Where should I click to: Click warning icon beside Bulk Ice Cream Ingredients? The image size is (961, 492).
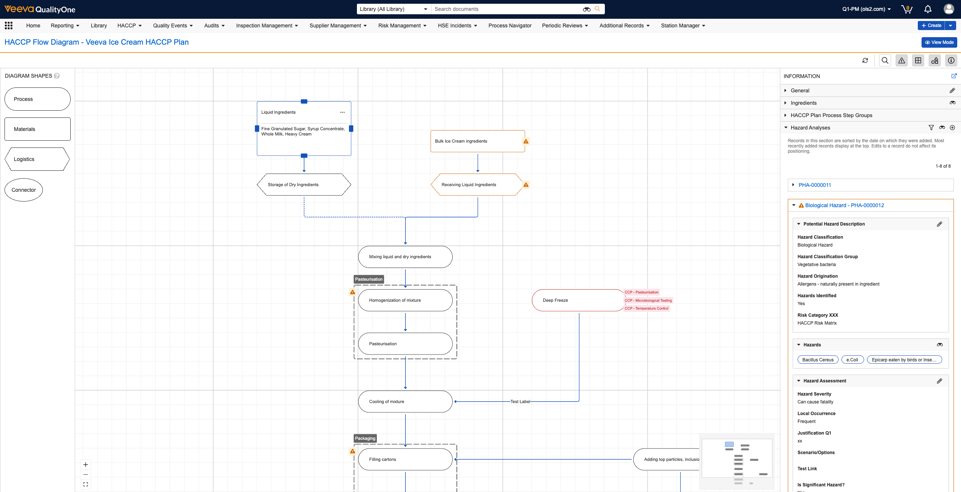[526, 141]
